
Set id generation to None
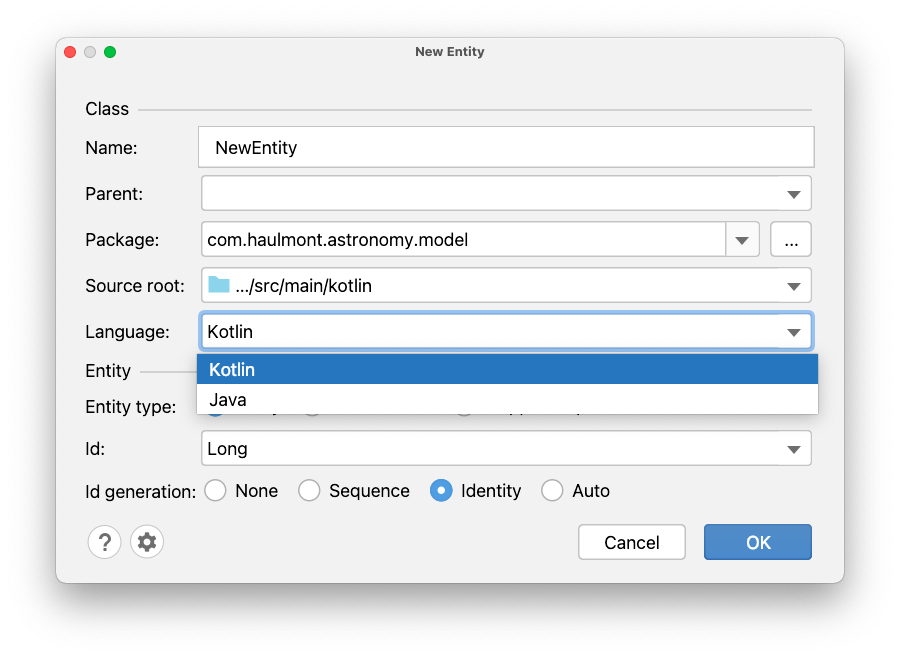click(215, 490)
